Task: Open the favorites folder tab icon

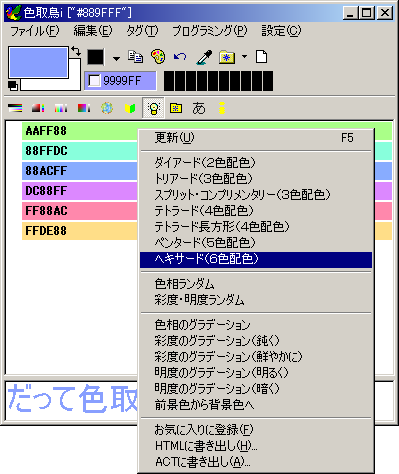Action: coord(176,108)
